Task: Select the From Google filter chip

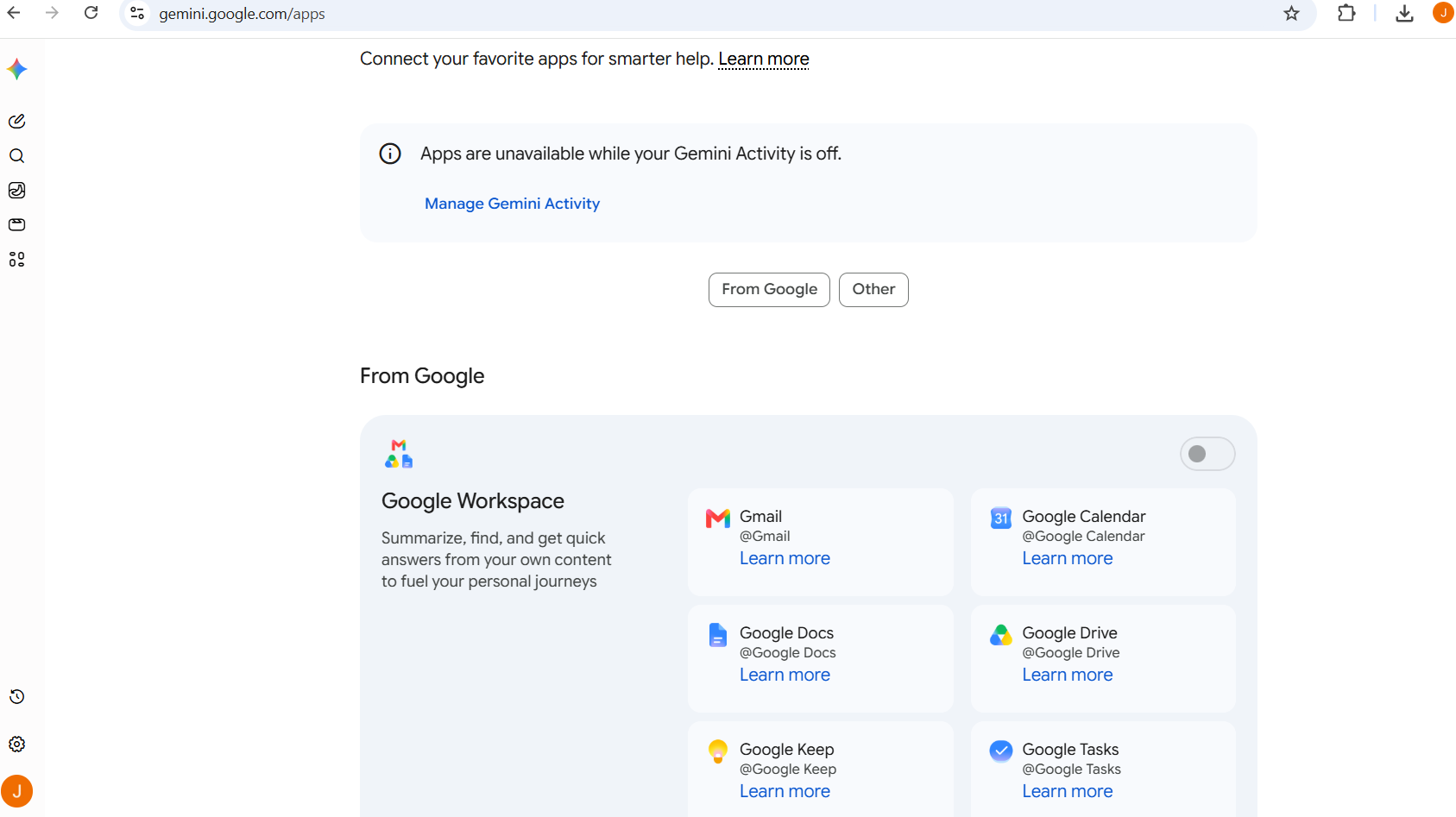Action: (x=769, y=290)
